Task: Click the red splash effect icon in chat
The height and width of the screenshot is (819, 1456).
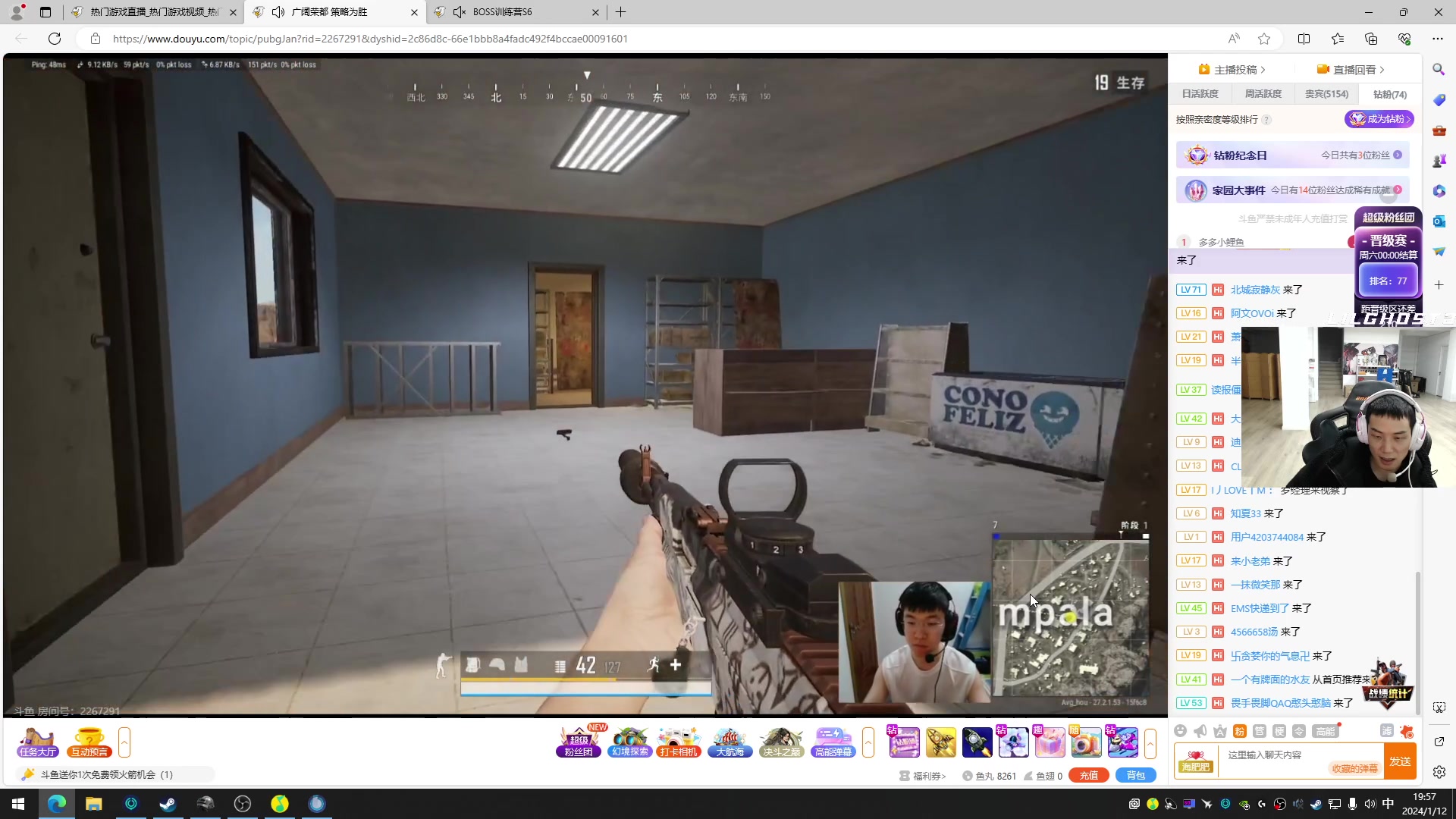Action: (x=1407, y=731)
